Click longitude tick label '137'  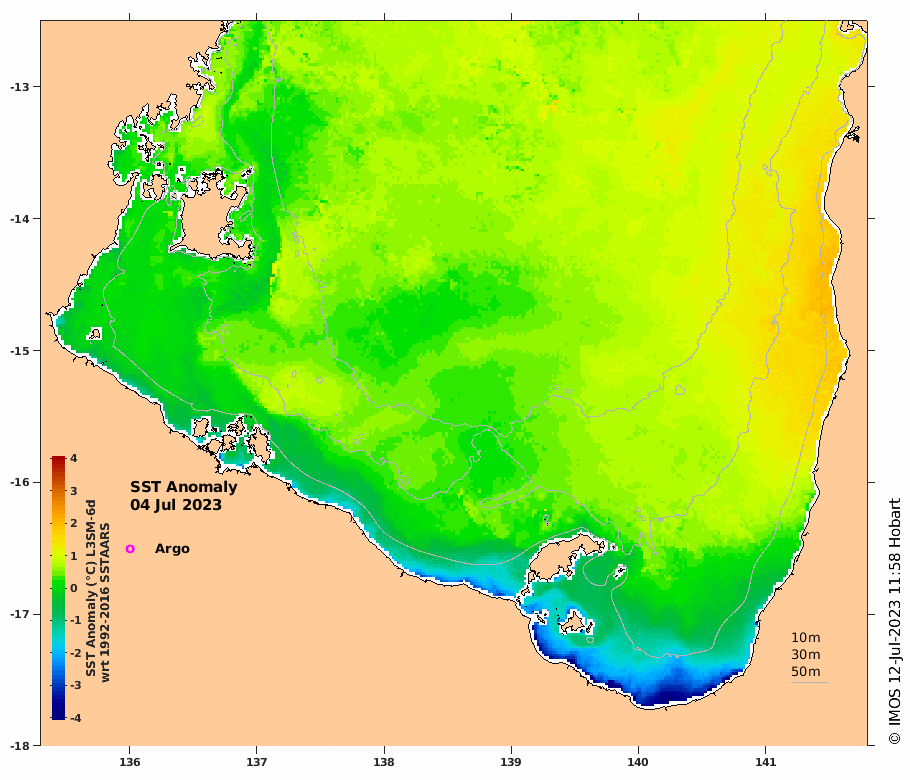[257, 762]
